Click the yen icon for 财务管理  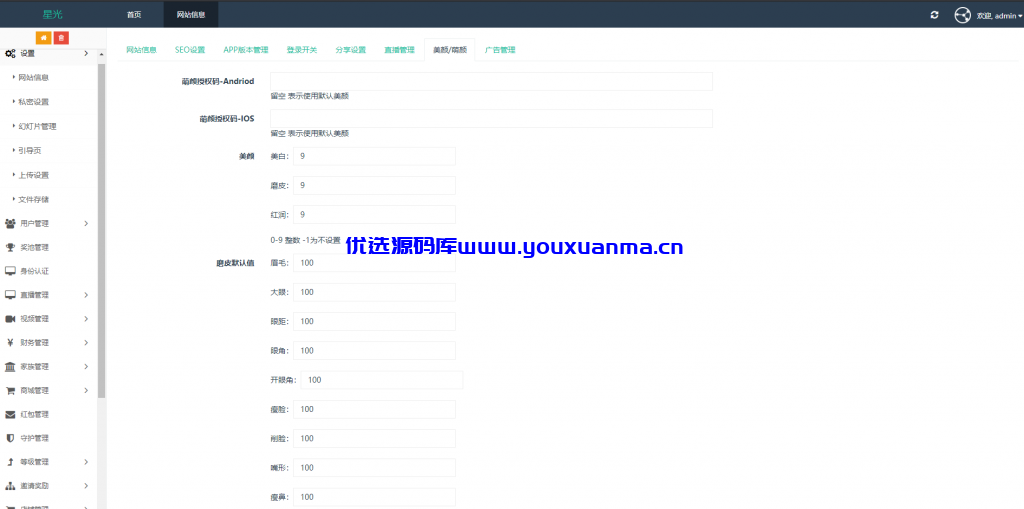pos(10,343)
